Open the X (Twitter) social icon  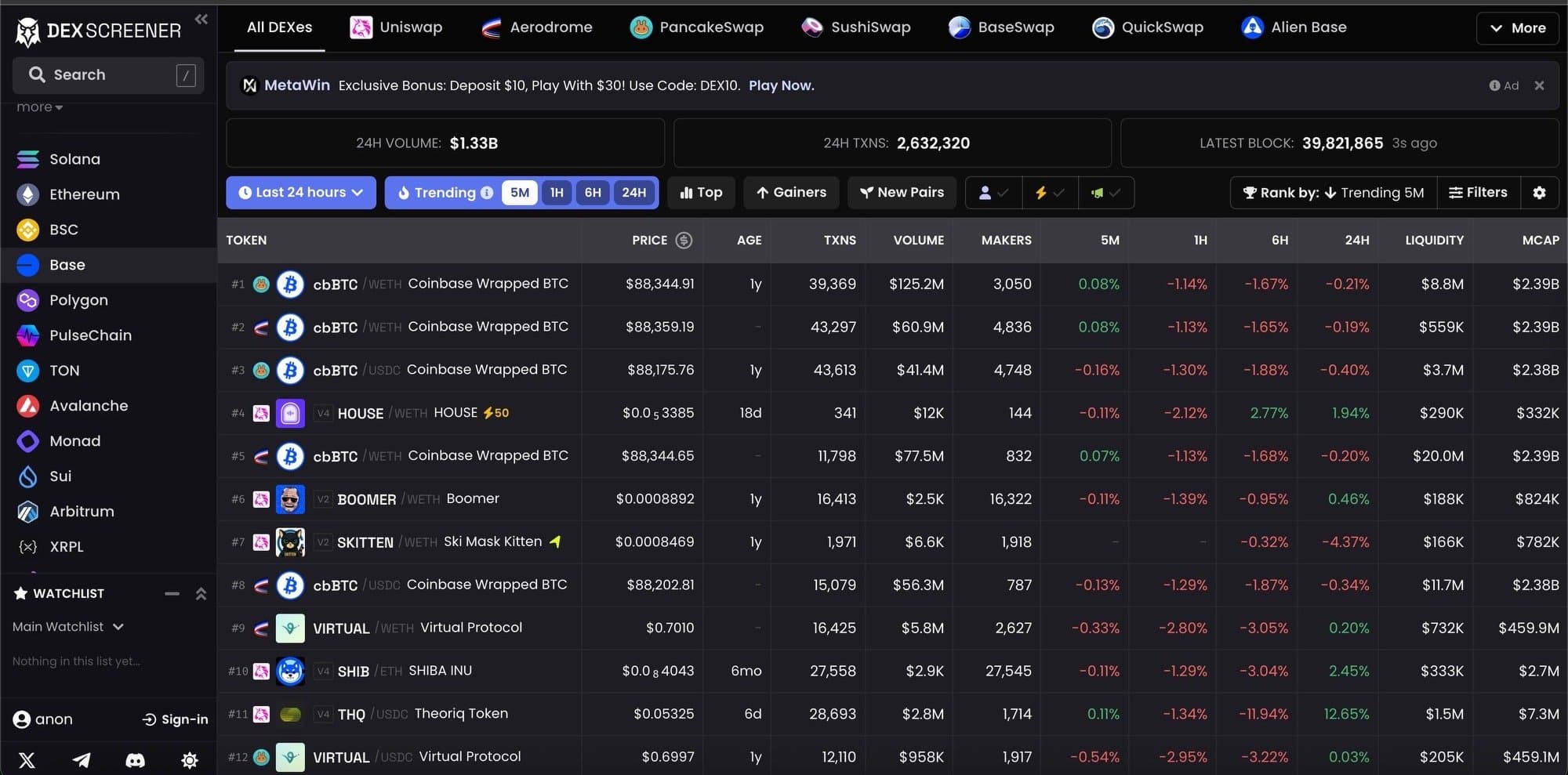coord(27,759)
